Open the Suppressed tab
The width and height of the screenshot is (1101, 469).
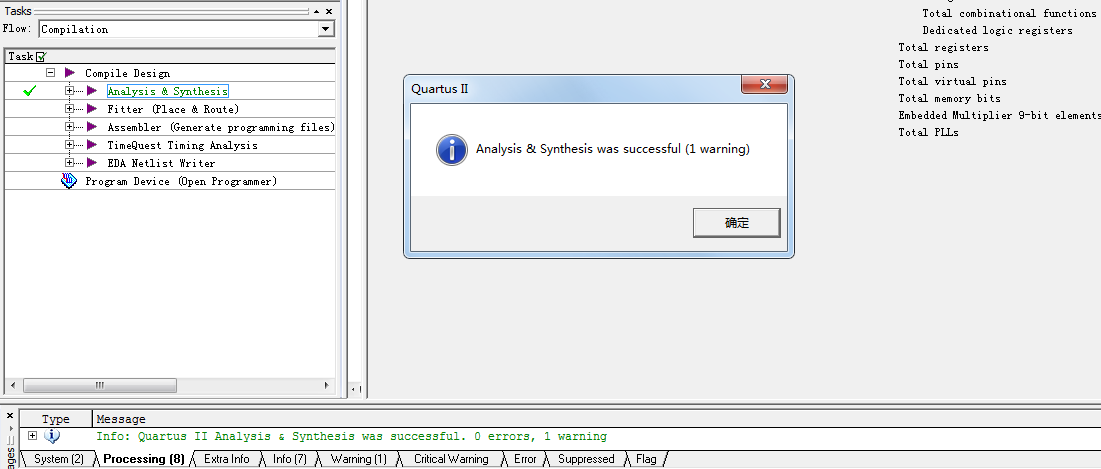[x=586, y=459]
